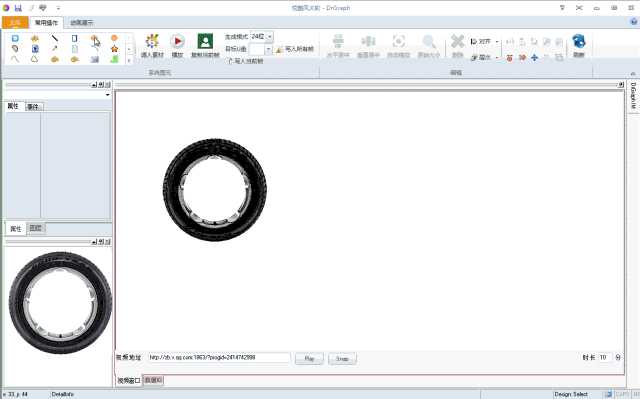This screenshot has height=399, width=640.
Task: Select the orange circle shape in gallery
Action: tap(114, 38)
